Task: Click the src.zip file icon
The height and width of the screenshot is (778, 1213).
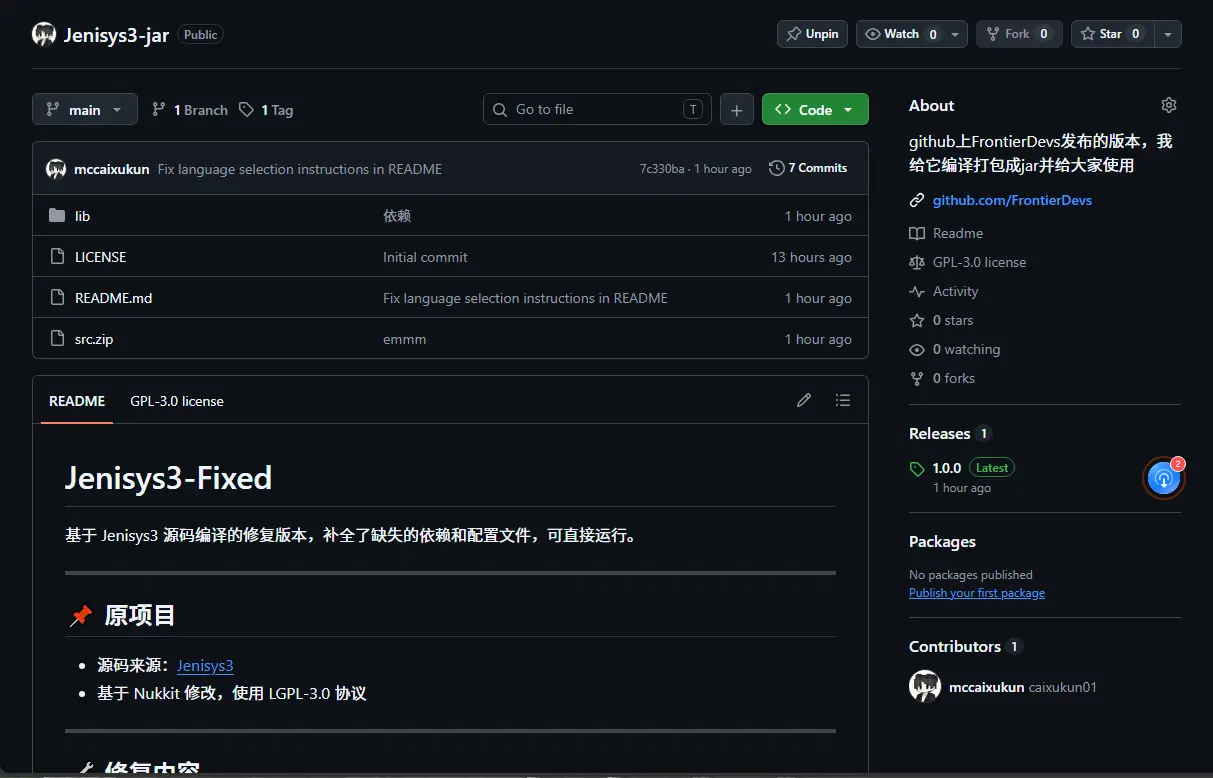Action: [57, 339]
